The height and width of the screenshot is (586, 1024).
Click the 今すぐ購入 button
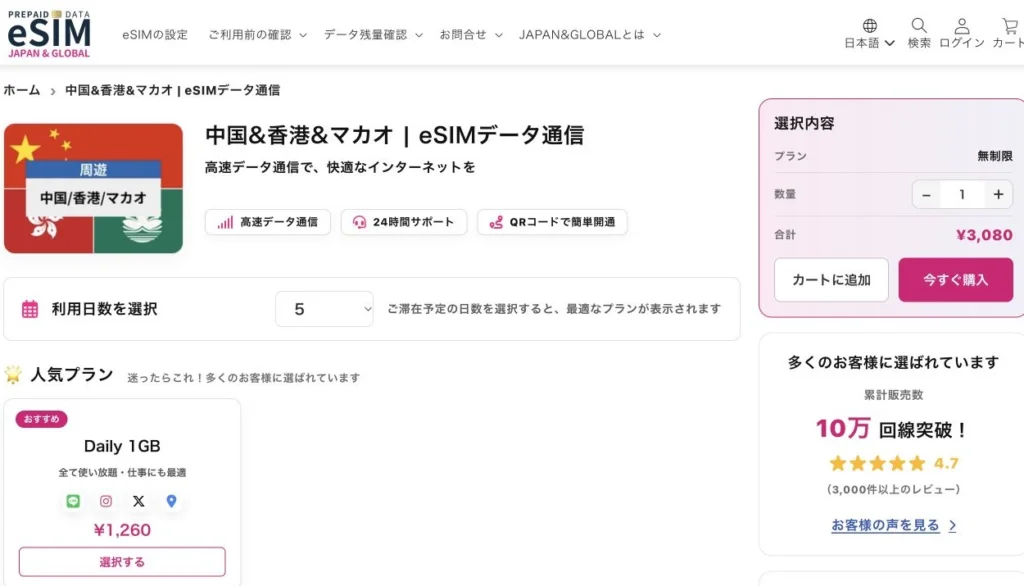pos(955,280)
